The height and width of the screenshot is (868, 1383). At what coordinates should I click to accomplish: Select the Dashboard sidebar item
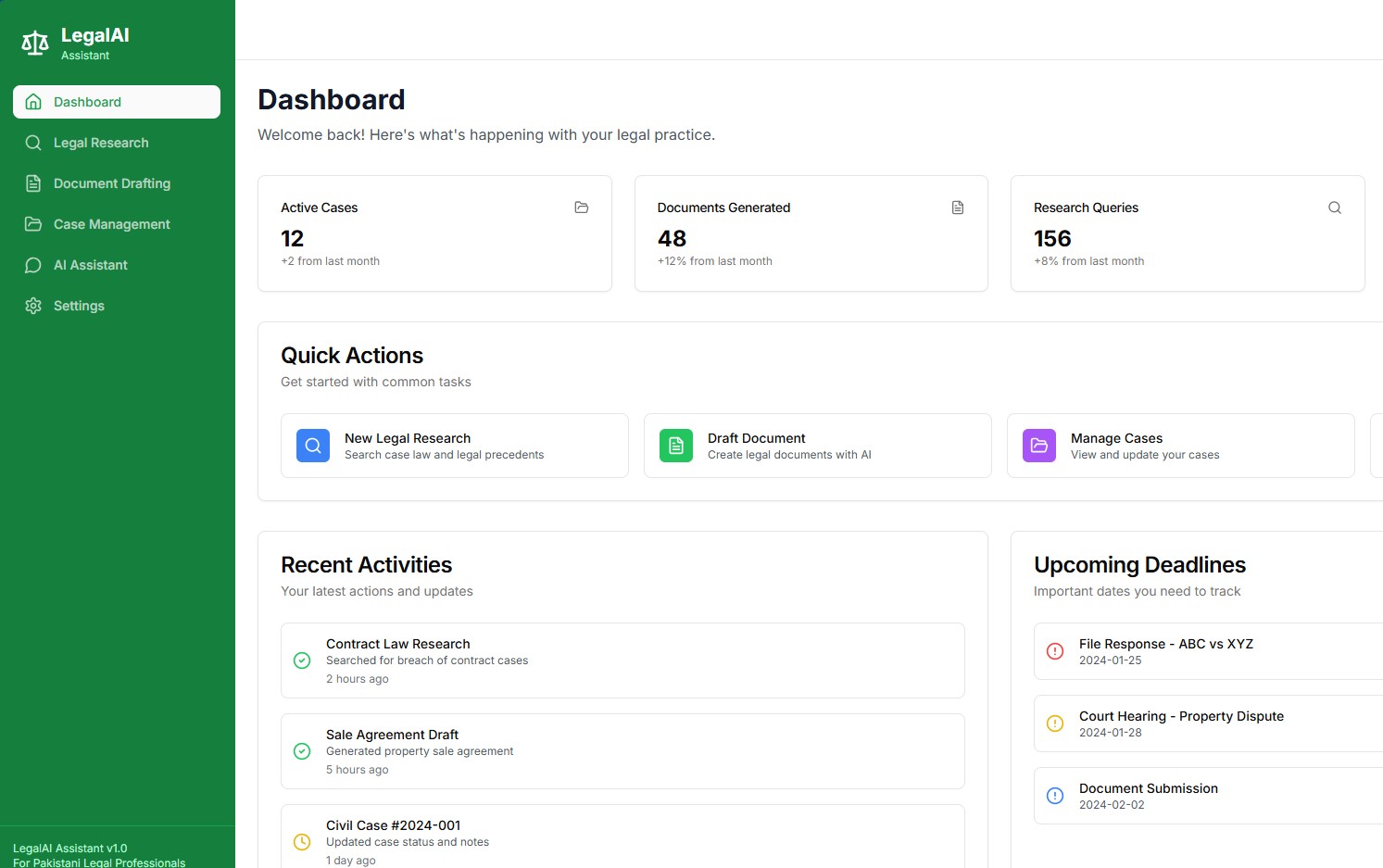click(x=117, y=102)
